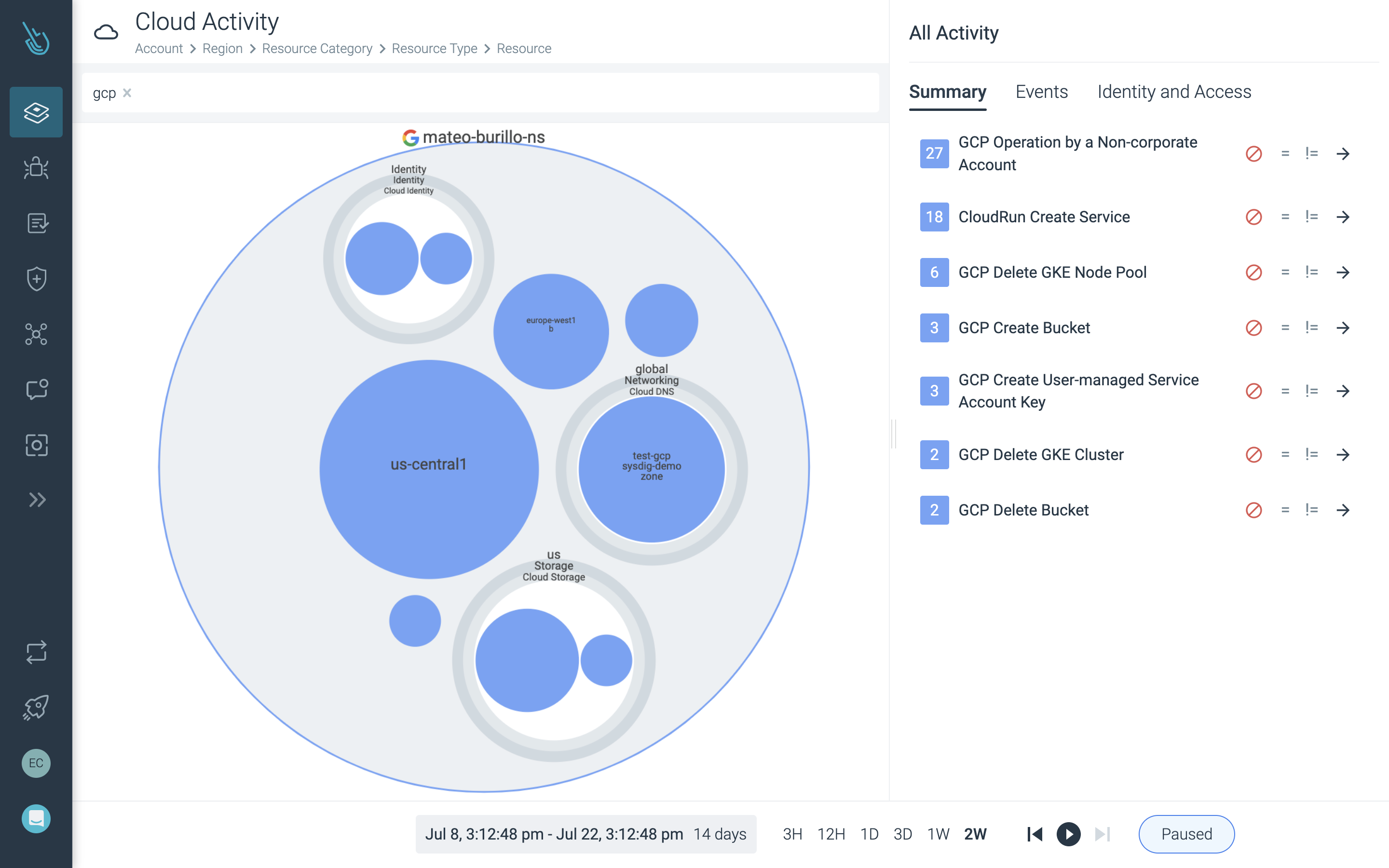Expand the double-chevron sidebar menu
This screenshot has width=1389, height=868.
(x=36, y=500)
